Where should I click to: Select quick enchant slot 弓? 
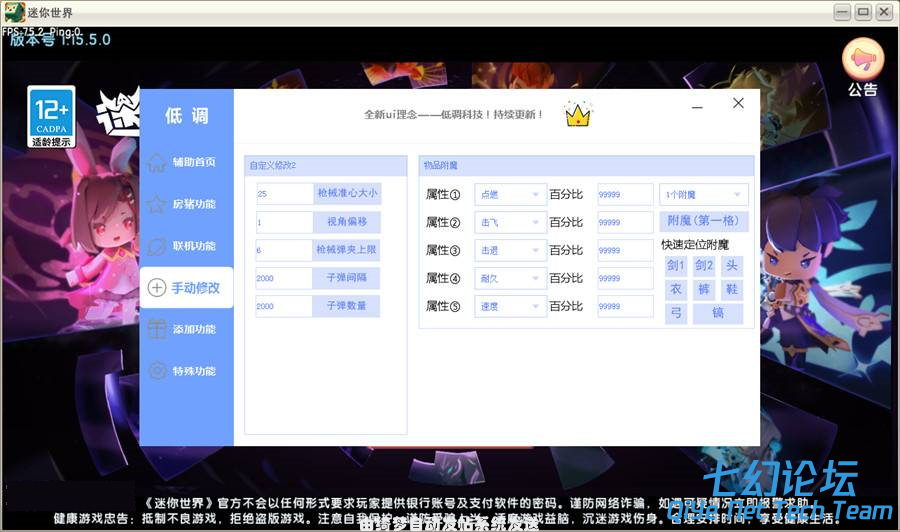pyautogui.click(x=676, y=313)
